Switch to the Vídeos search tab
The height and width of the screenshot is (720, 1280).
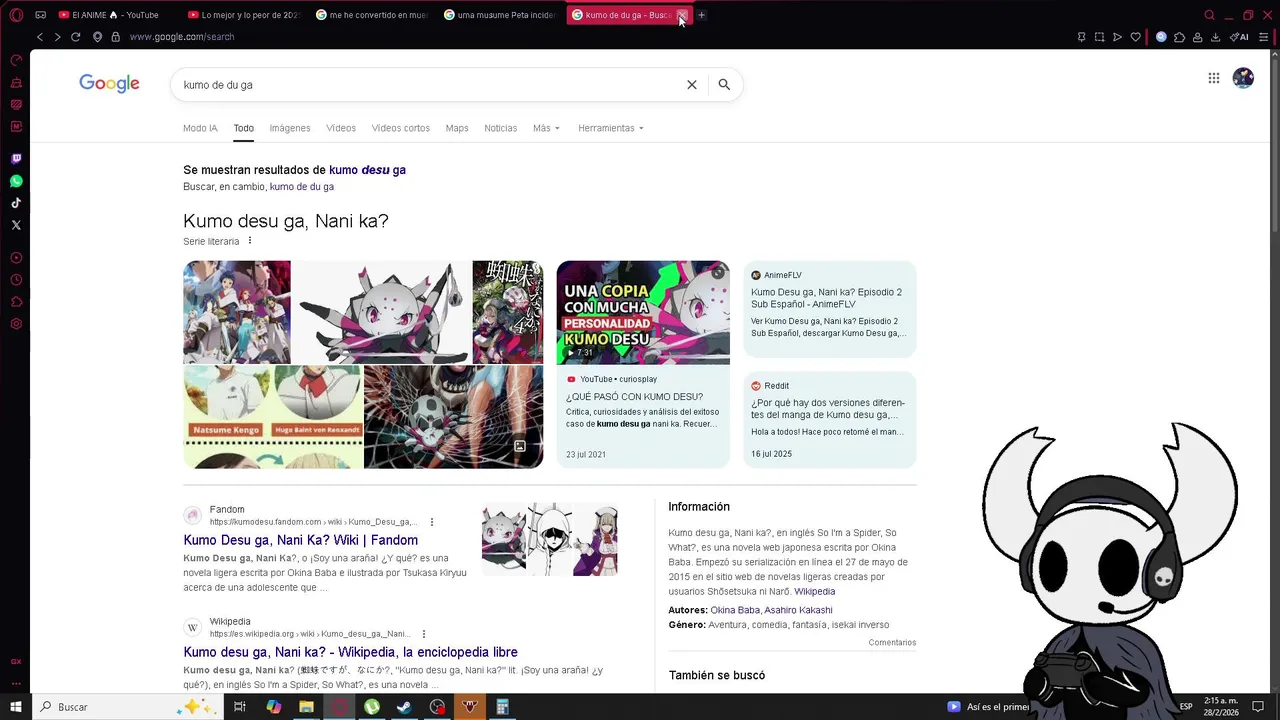click(x=341, y=128)
